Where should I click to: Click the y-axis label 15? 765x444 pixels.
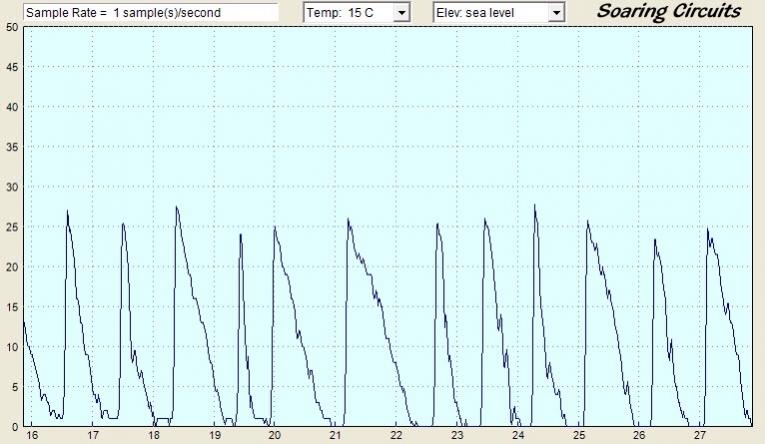[12, 307]
